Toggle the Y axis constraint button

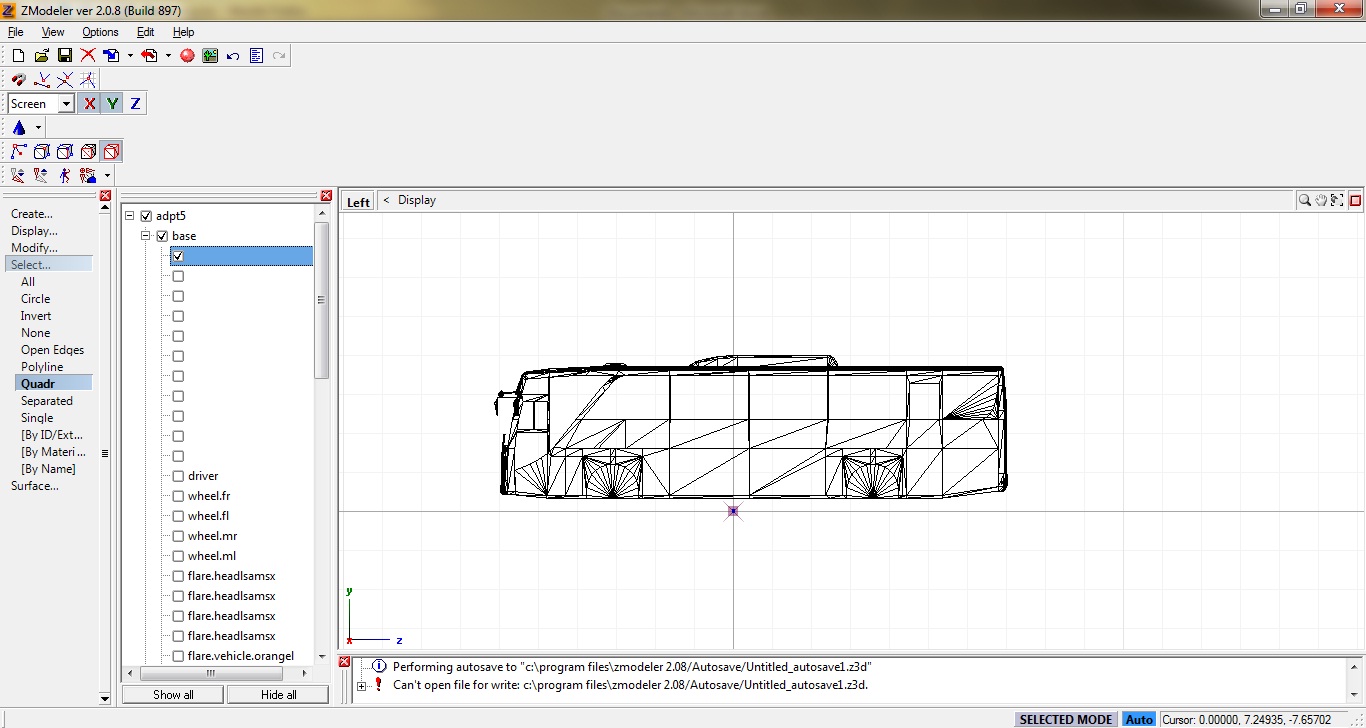(x=111, y=103)
